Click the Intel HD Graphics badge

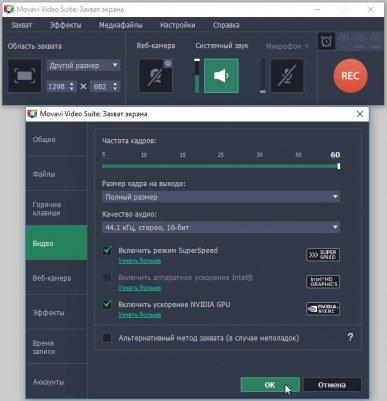[323, 282]
